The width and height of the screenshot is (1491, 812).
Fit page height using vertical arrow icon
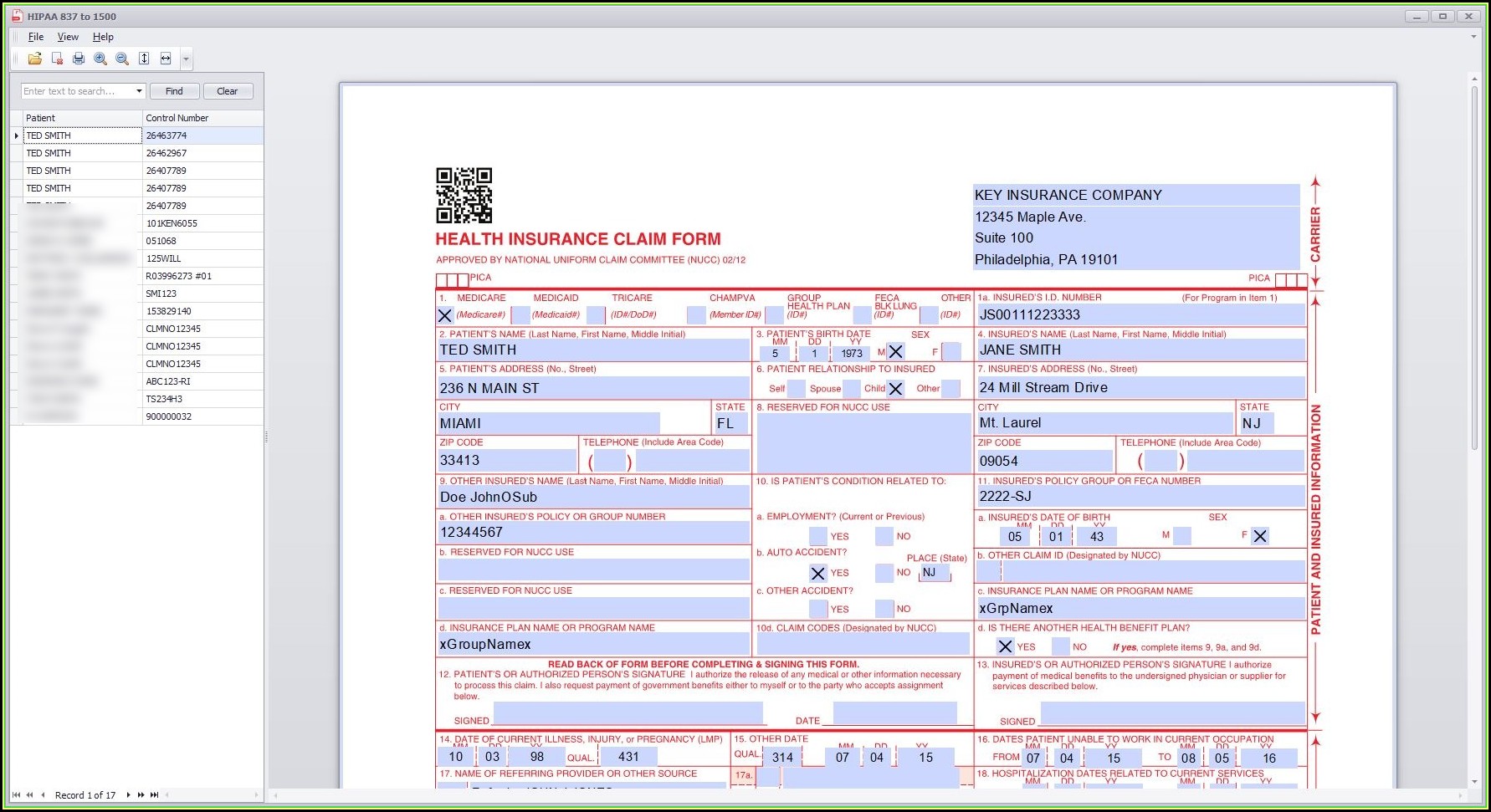point(144,59)
